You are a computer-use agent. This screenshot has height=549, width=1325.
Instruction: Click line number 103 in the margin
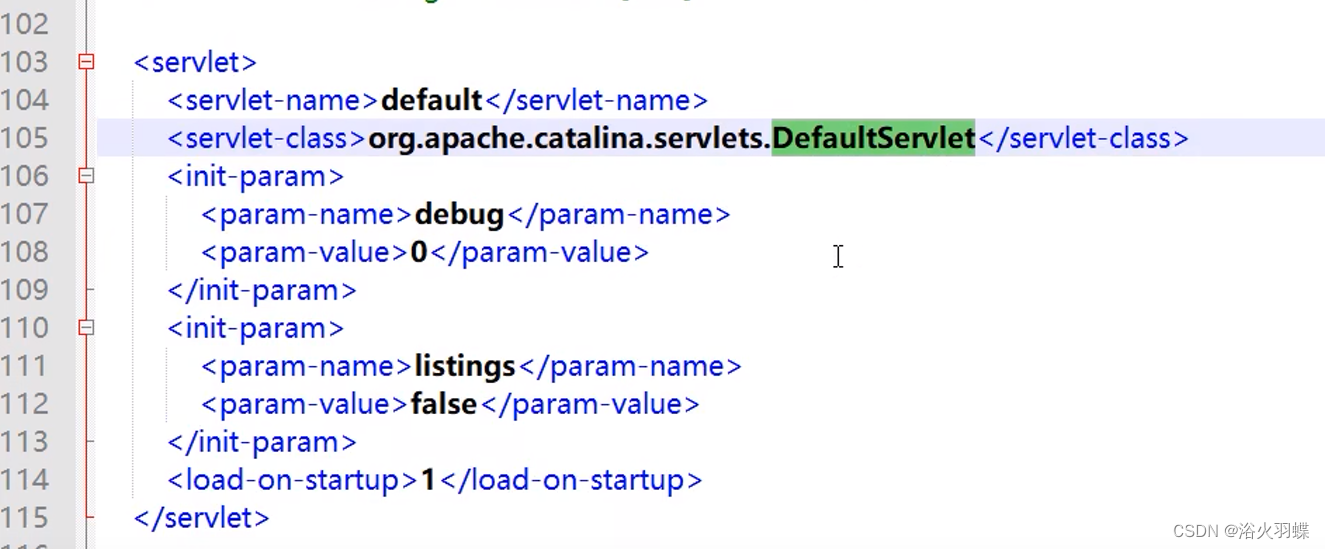(25, 62)
